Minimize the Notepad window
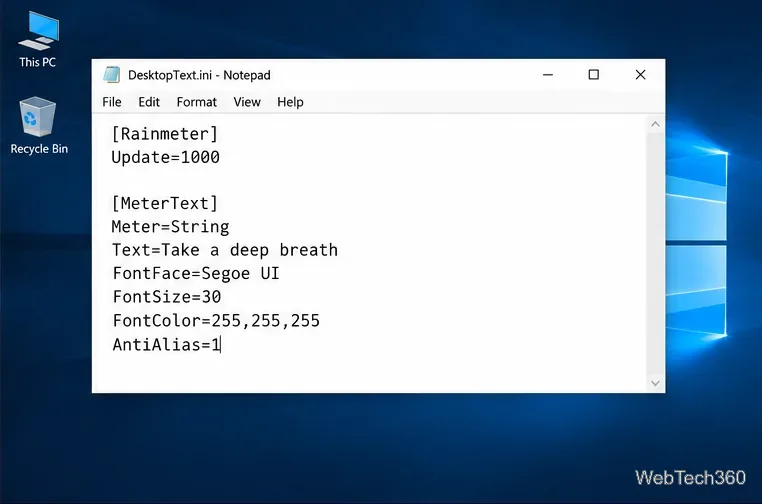This screenshot has height=504, width=762. 548,75
